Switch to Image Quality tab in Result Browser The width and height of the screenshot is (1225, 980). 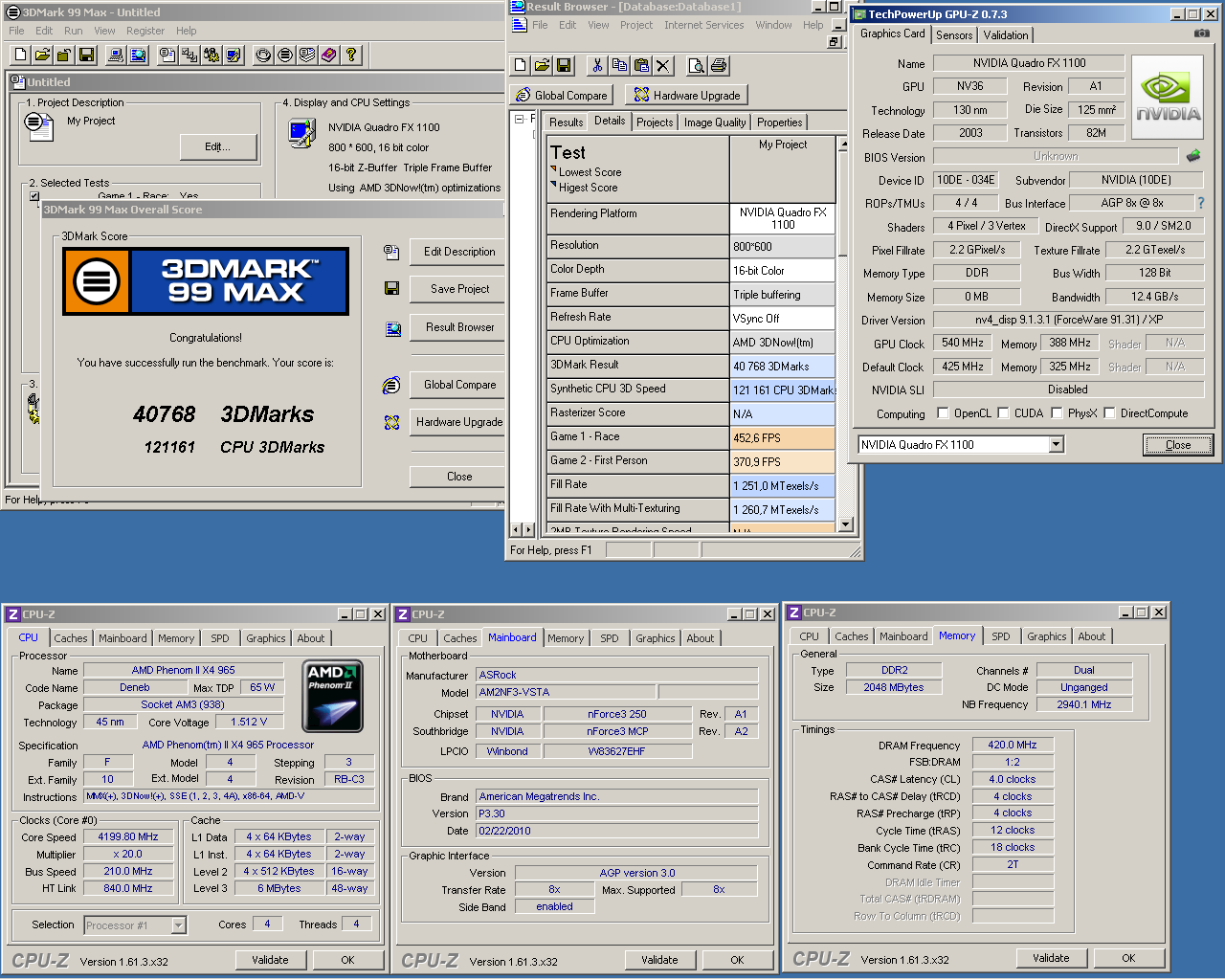click(715, 122)
